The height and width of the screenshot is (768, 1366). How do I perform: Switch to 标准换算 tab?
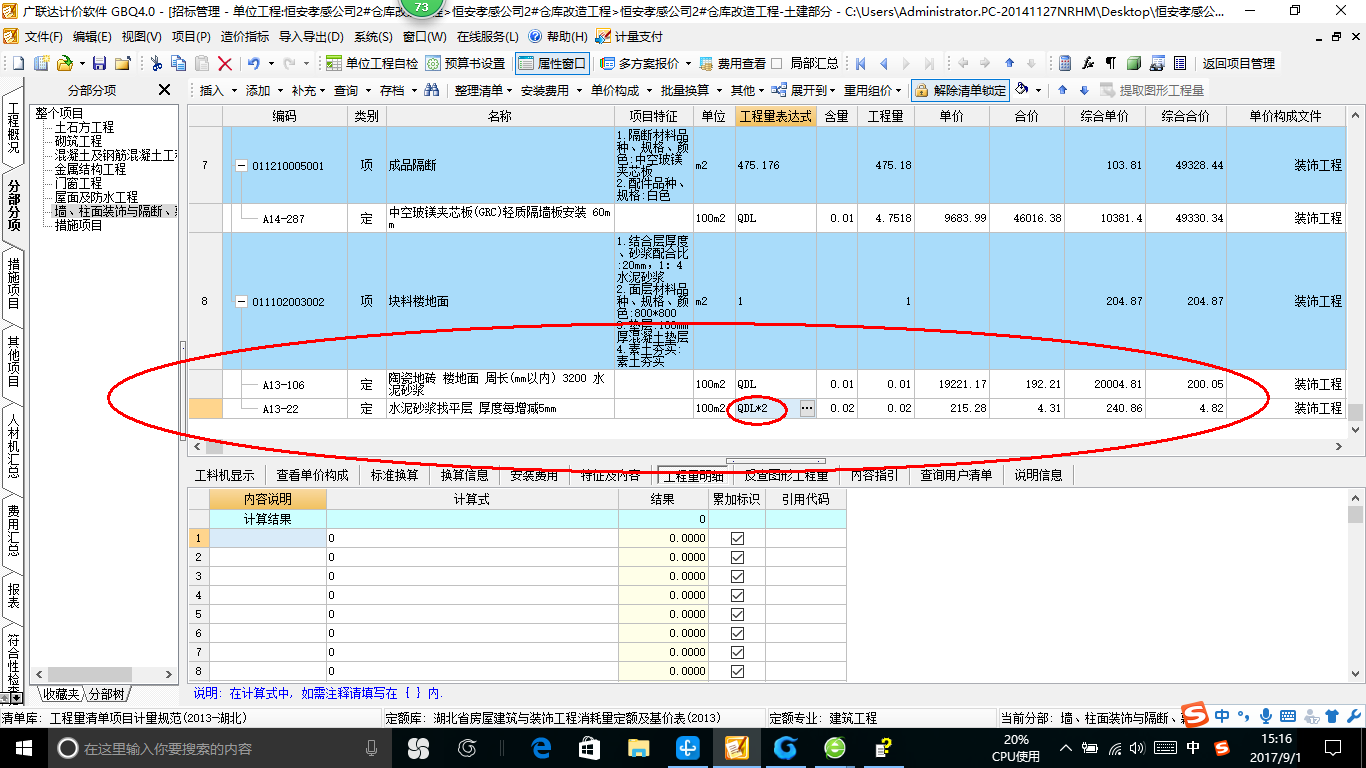point(395,475)
